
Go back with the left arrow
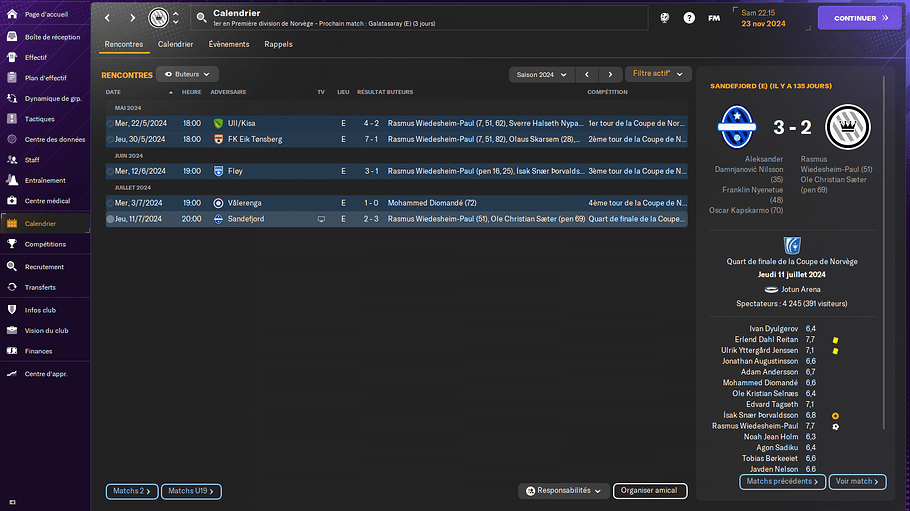click(x=108, y=18)
